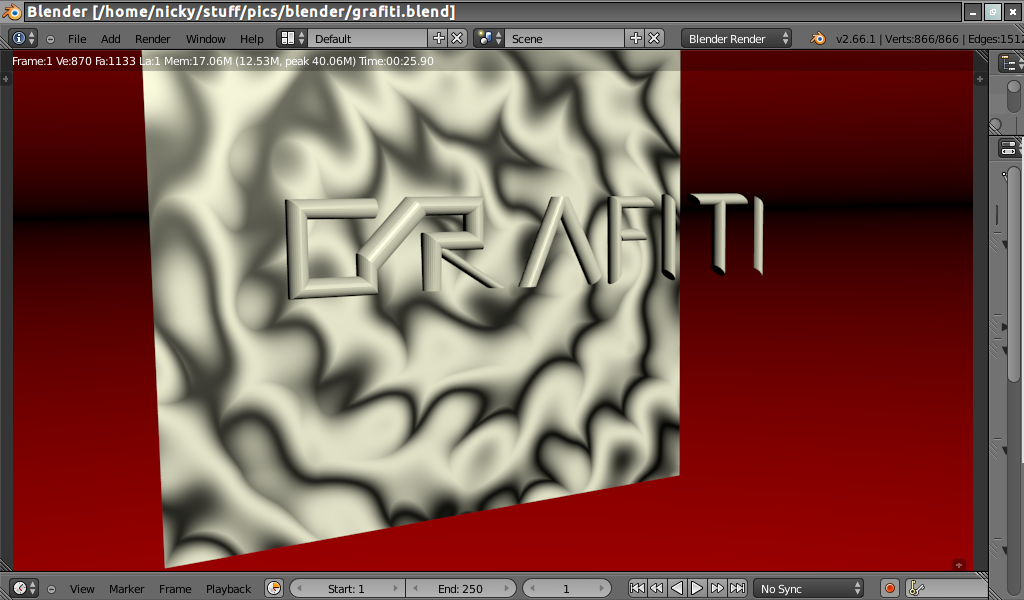Open the No Sync dropdown
The height and width of the screenshot is (600, 1024).
808,589
